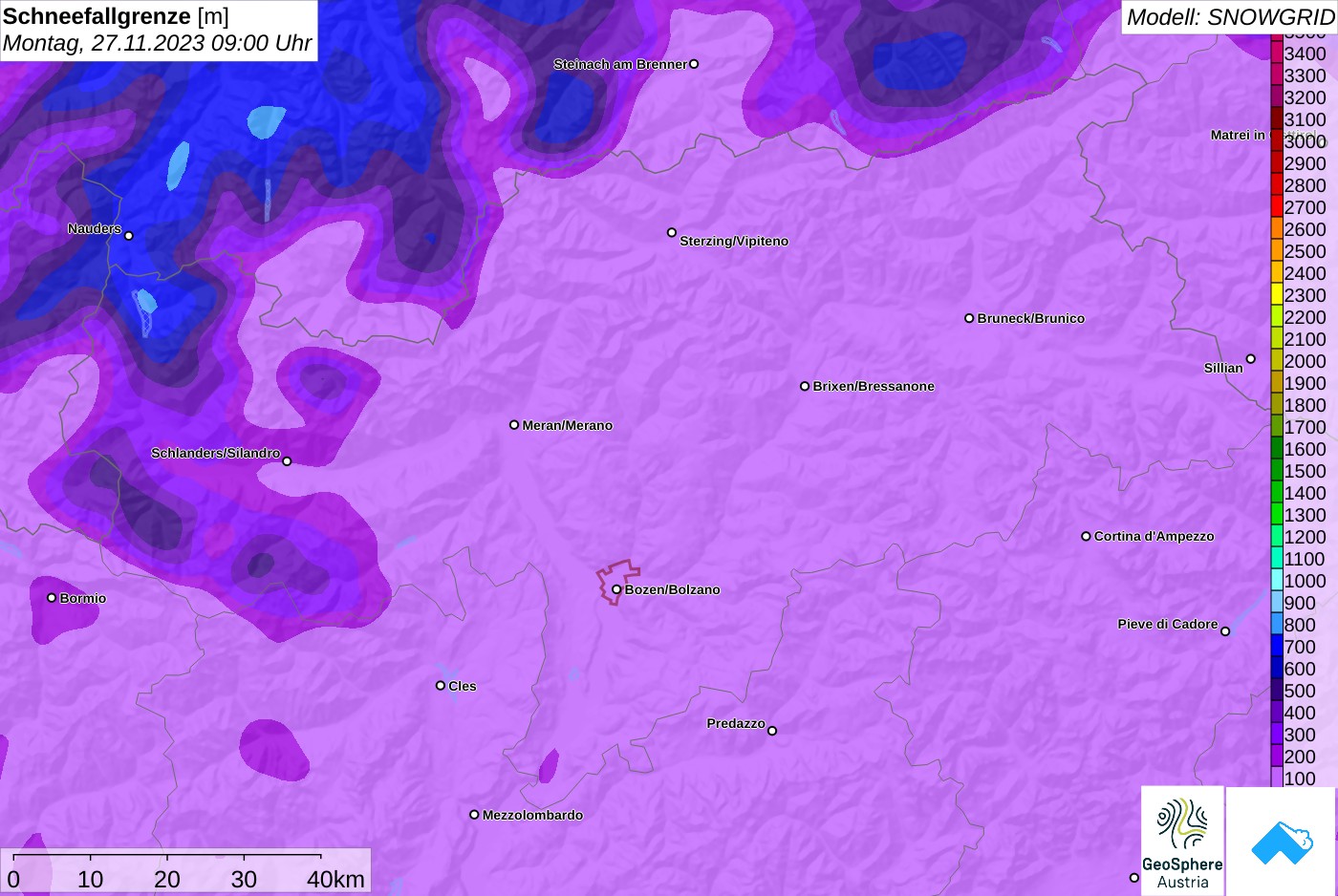
Task: Click the 3400 legend value
Action: 1305,53
